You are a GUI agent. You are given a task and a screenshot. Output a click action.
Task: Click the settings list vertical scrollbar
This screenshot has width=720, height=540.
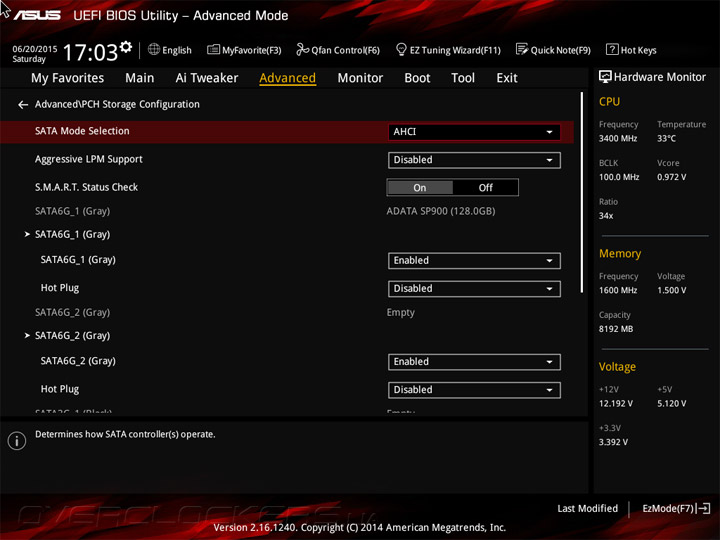582,193
